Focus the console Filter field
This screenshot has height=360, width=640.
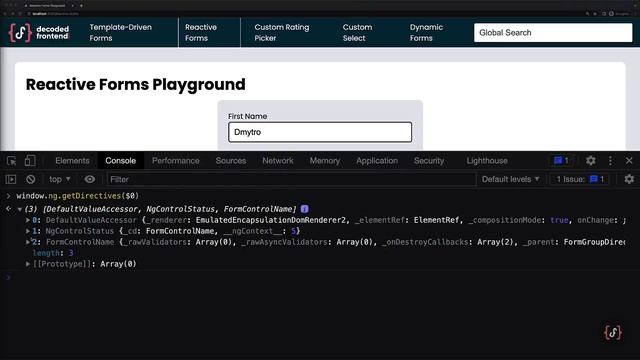(x=291, y=179)
